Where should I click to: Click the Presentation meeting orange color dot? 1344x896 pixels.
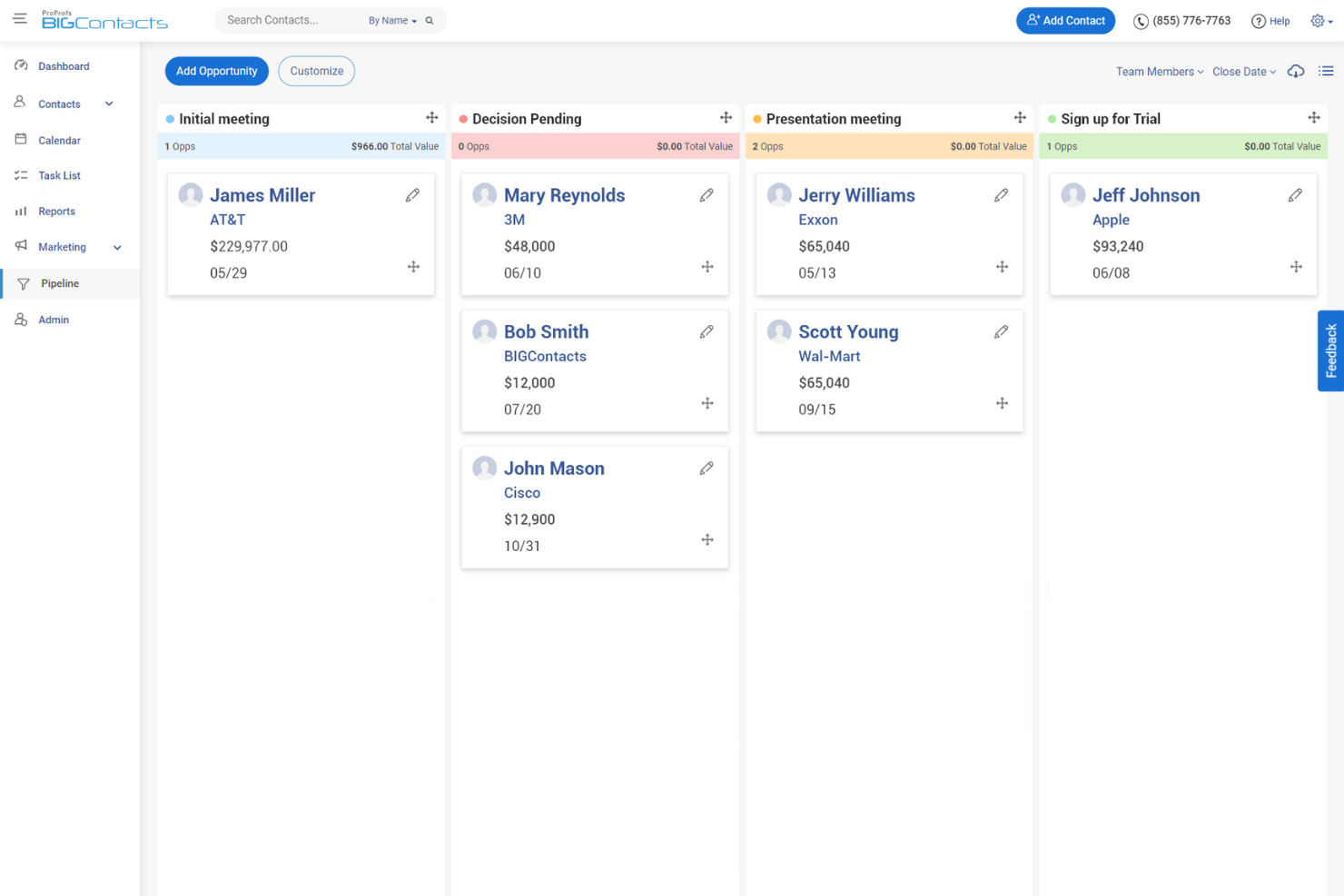(757, 119)
